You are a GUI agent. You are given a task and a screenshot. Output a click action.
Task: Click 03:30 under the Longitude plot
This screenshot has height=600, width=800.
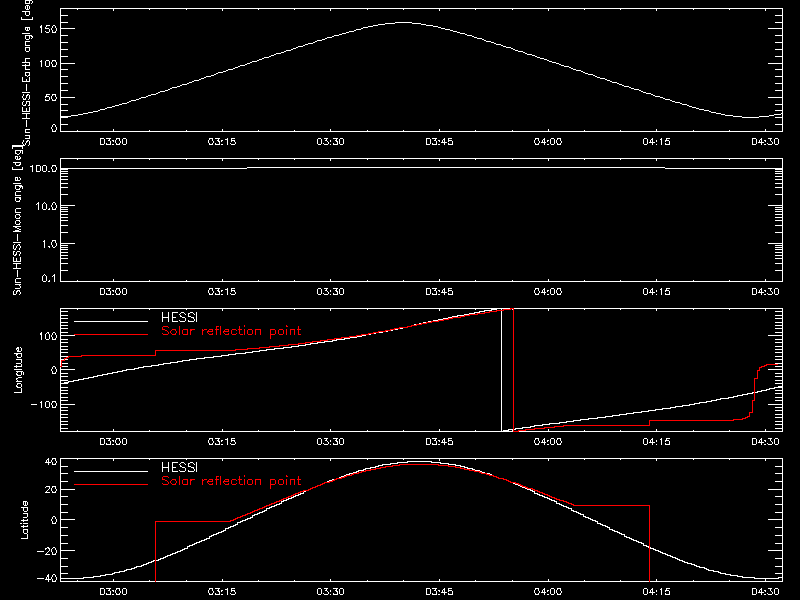point(331,442)
